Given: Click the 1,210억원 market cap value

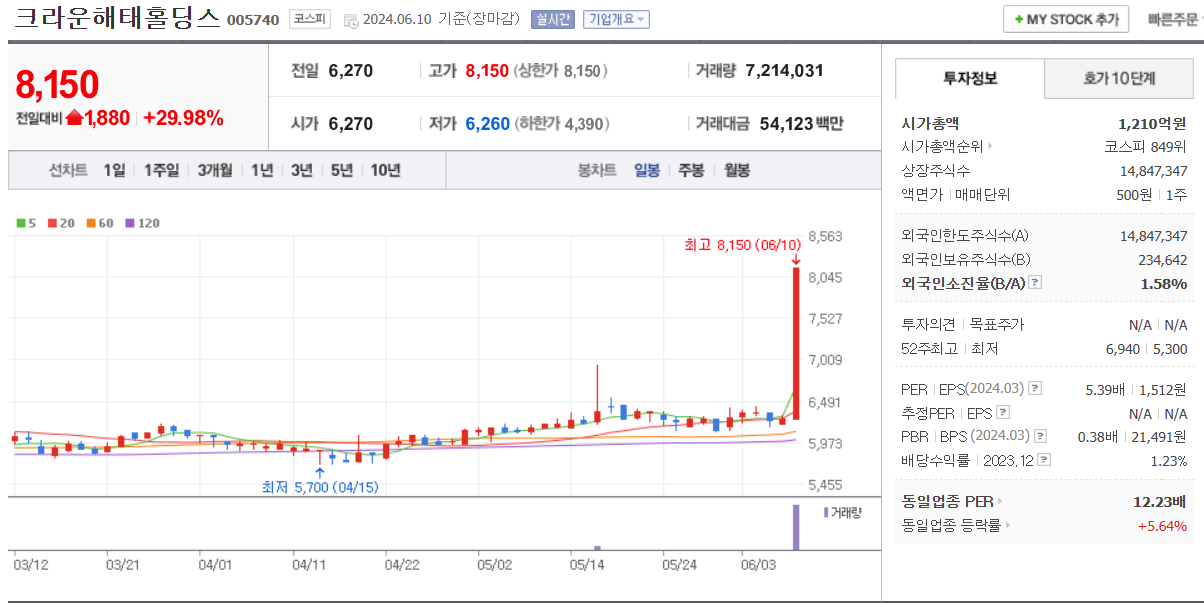Looking at the screenshot, I should coord(1152,123).
